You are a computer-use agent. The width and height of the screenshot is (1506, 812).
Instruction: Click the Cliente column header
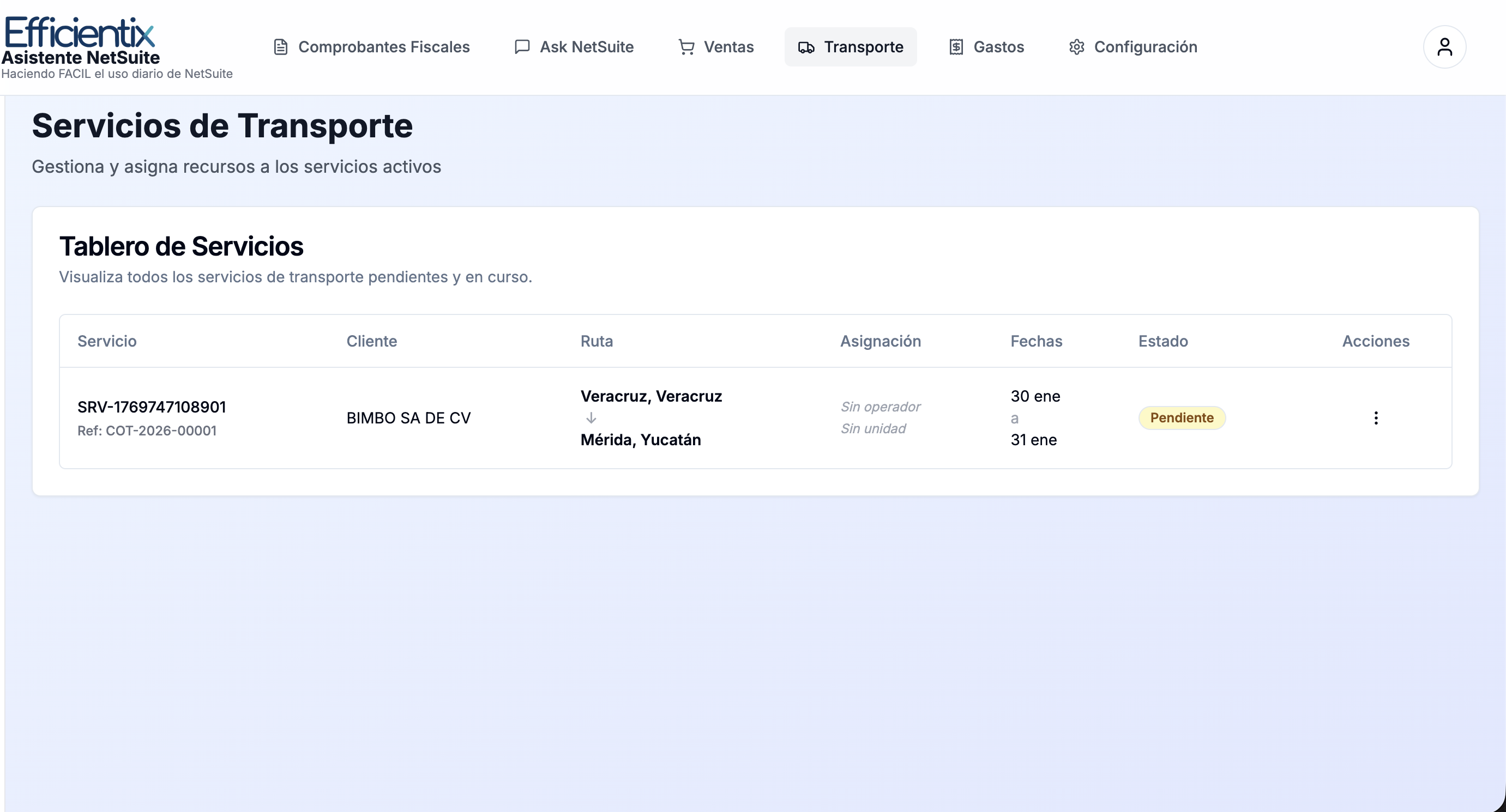click(372, 341)
